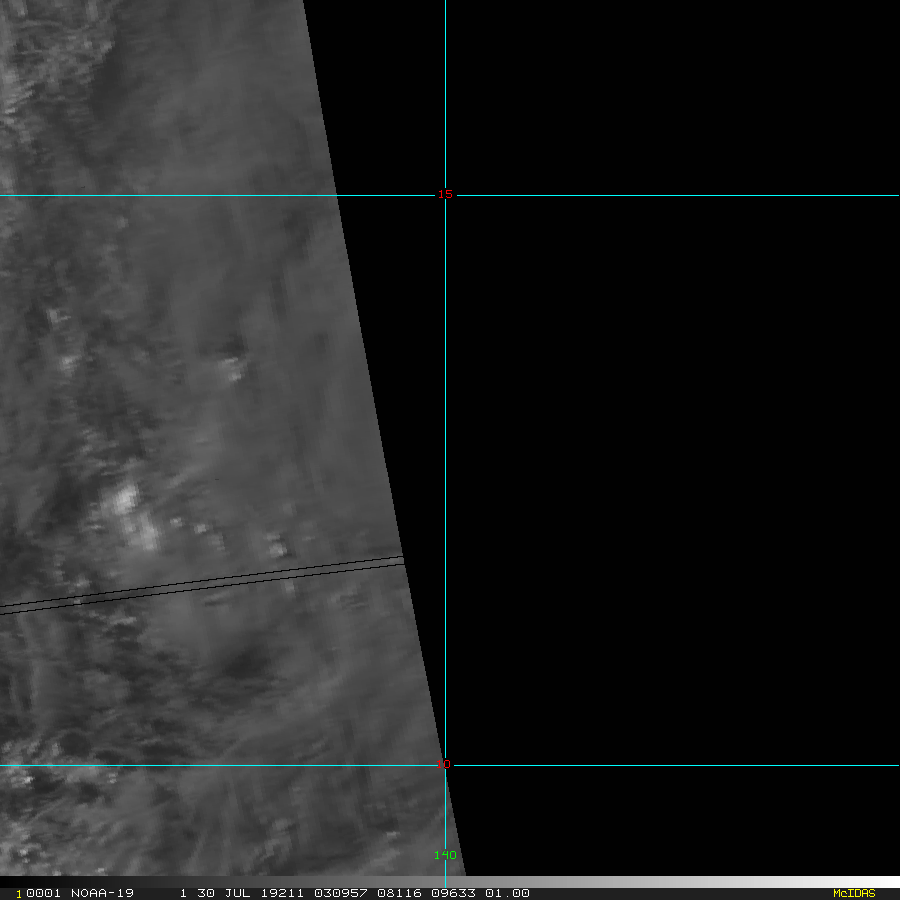Click the double black scan-line artifact
Viewport: 900px width, 900px height.
coord(201,584)
